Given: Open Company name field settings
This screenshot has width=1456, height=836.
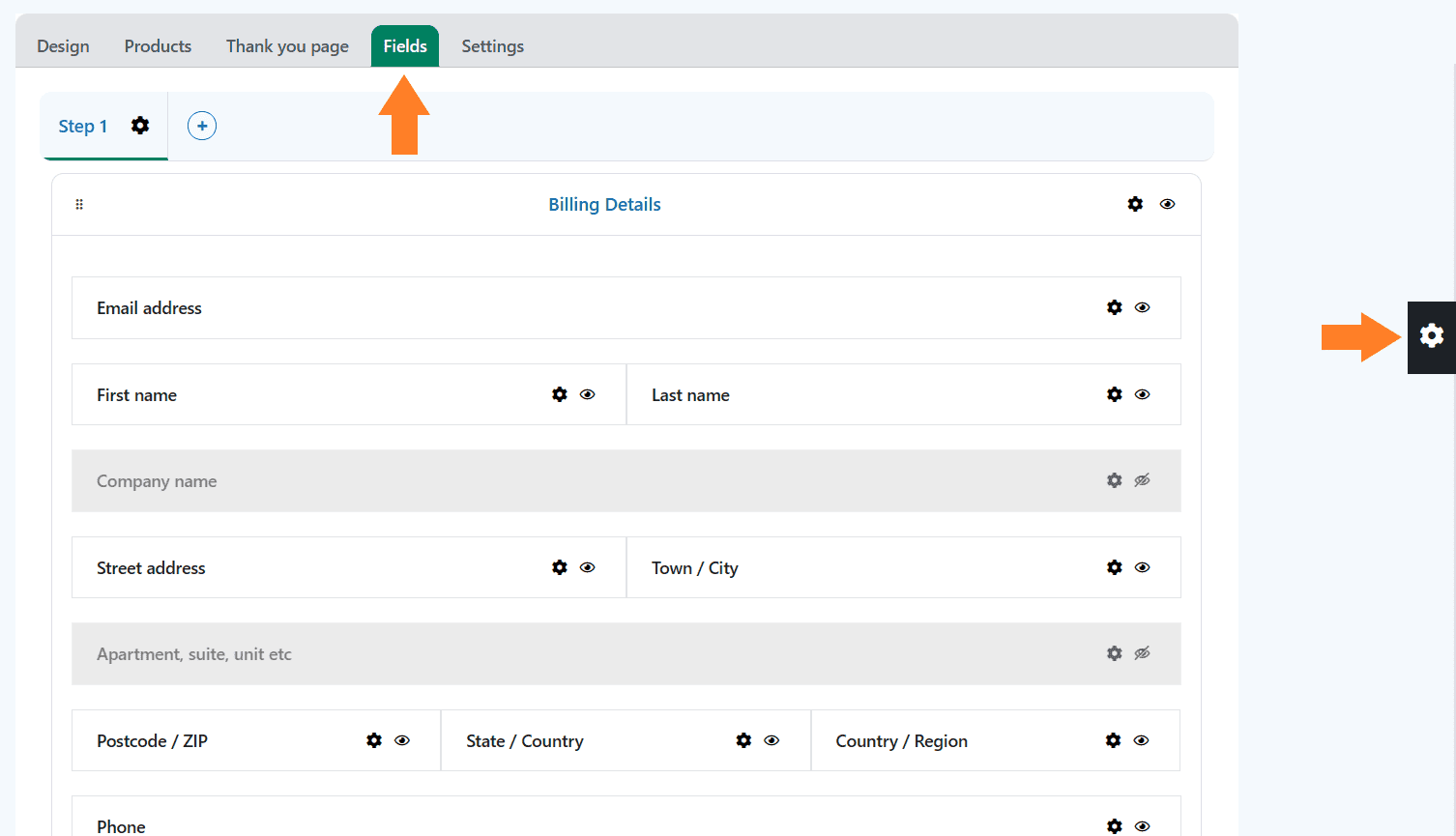Looking at the screenshot, I should coord(1115,480).
